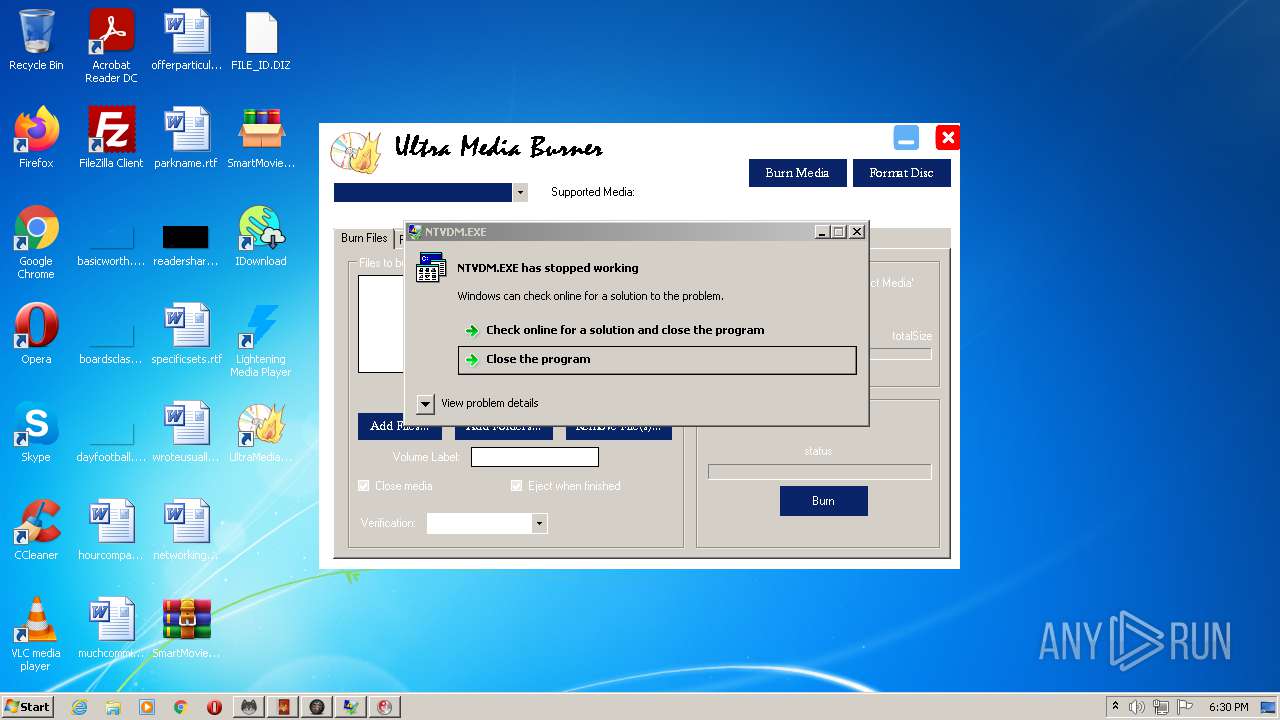
Task: Open Lightening Media Player shortcut
Action: tap(261, 341)
